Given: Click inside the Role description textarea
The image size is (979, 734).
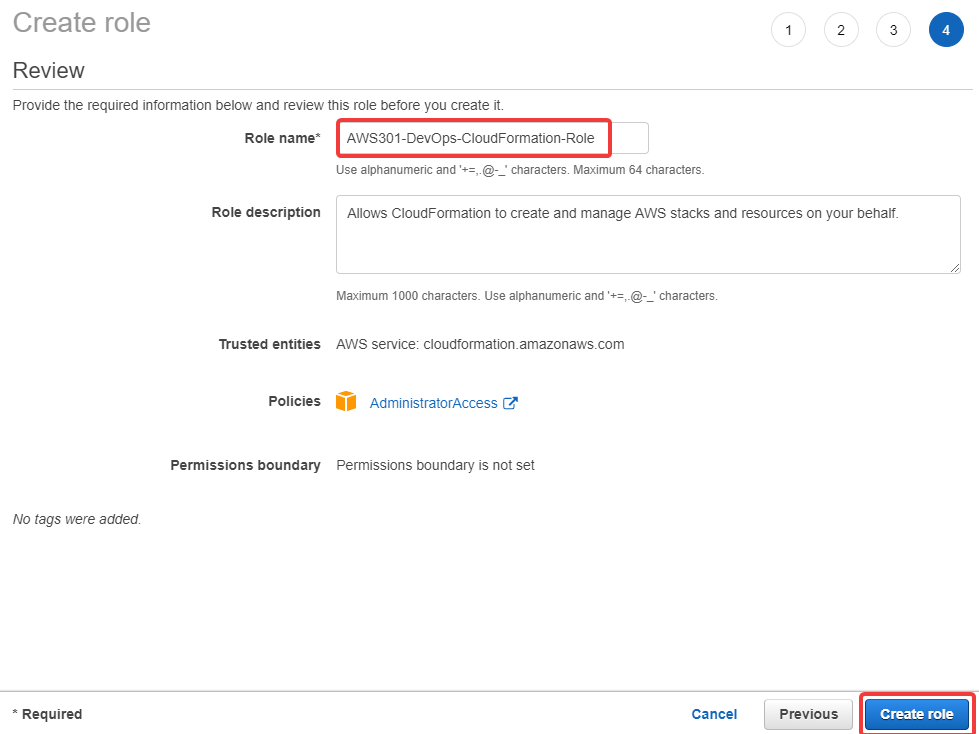Looking at the screenshot, I should (x=648, y=234).
